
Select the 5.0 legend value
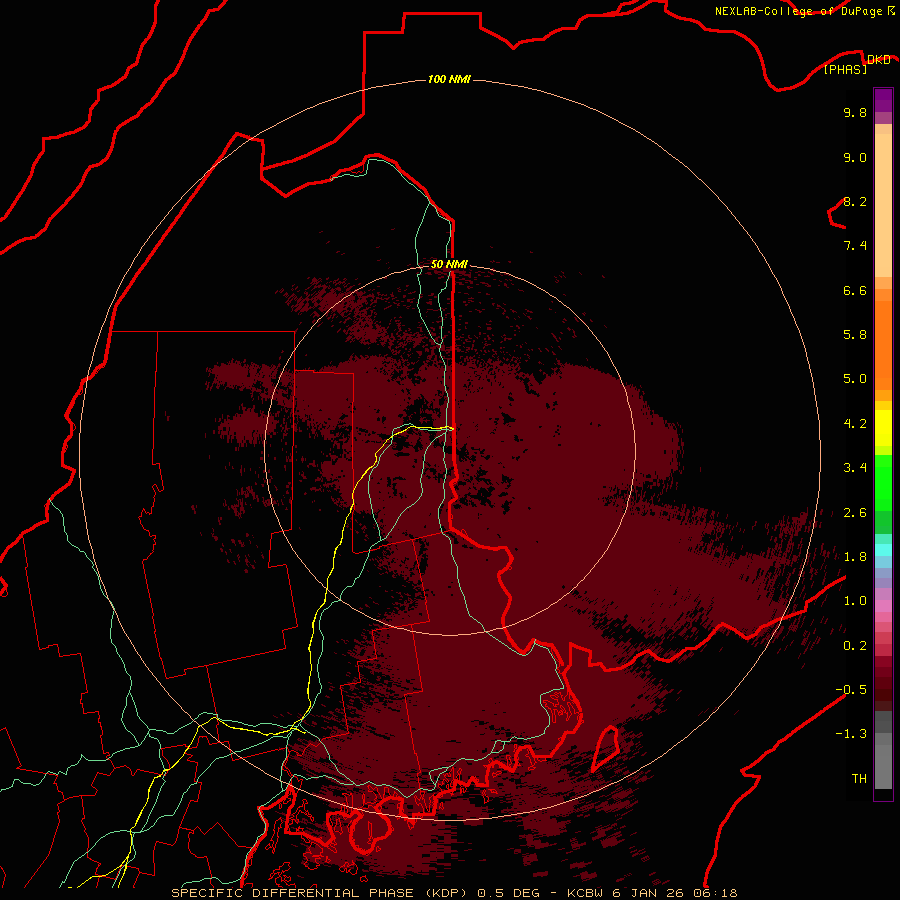[855, 379]
